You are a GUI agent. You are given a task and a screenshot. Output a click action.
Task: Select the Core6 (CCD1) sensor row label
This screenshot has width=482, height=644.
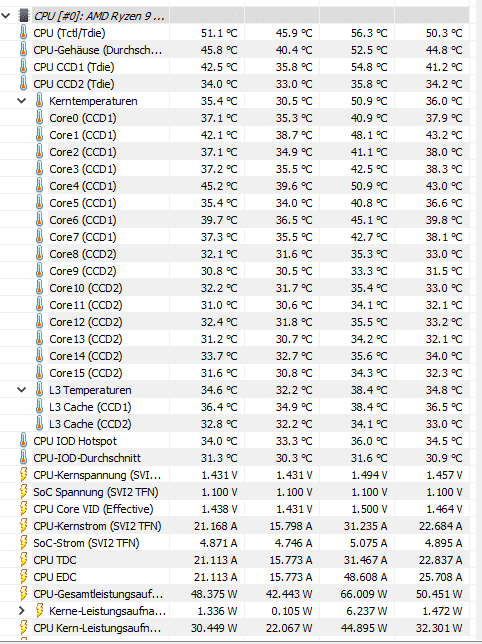(x=83, y=220)
